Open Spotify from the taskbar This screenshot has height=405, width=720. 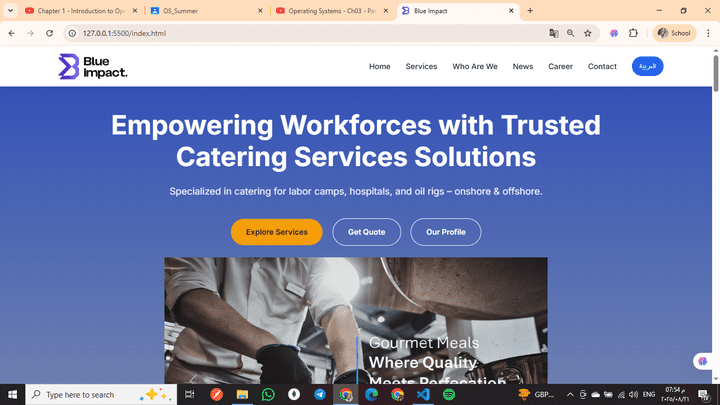click(x=449, y=394)
